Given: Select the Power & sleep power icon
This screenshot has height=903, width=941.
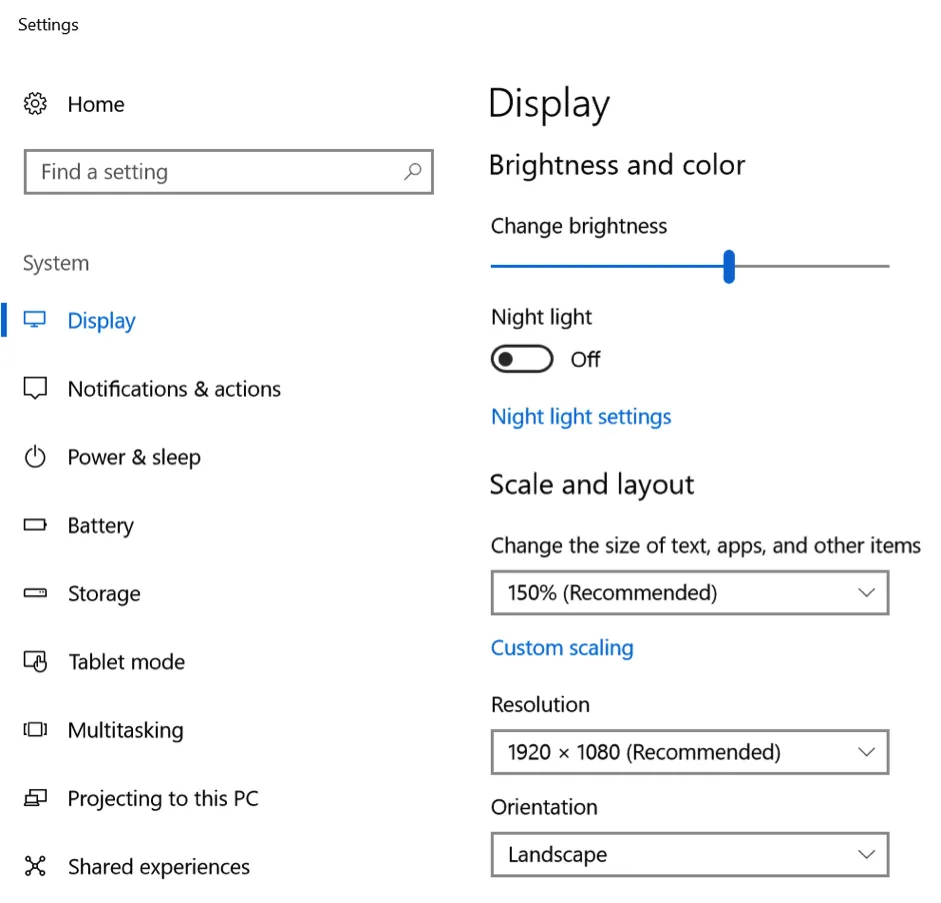Looking at the screenshot, I should pos(35,457).
